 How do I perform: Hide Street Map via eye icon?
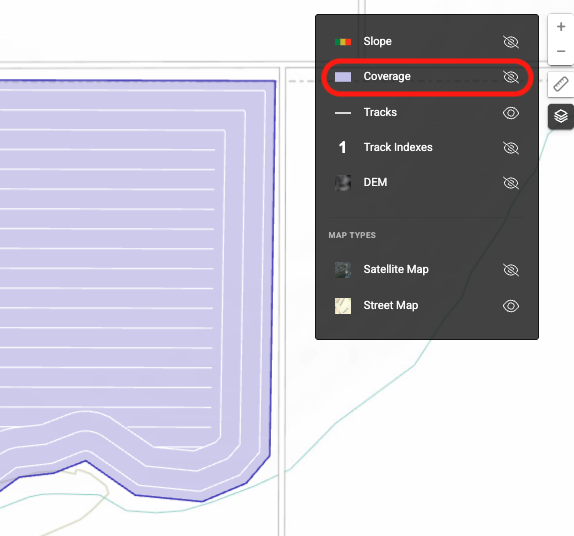(511, 306)
